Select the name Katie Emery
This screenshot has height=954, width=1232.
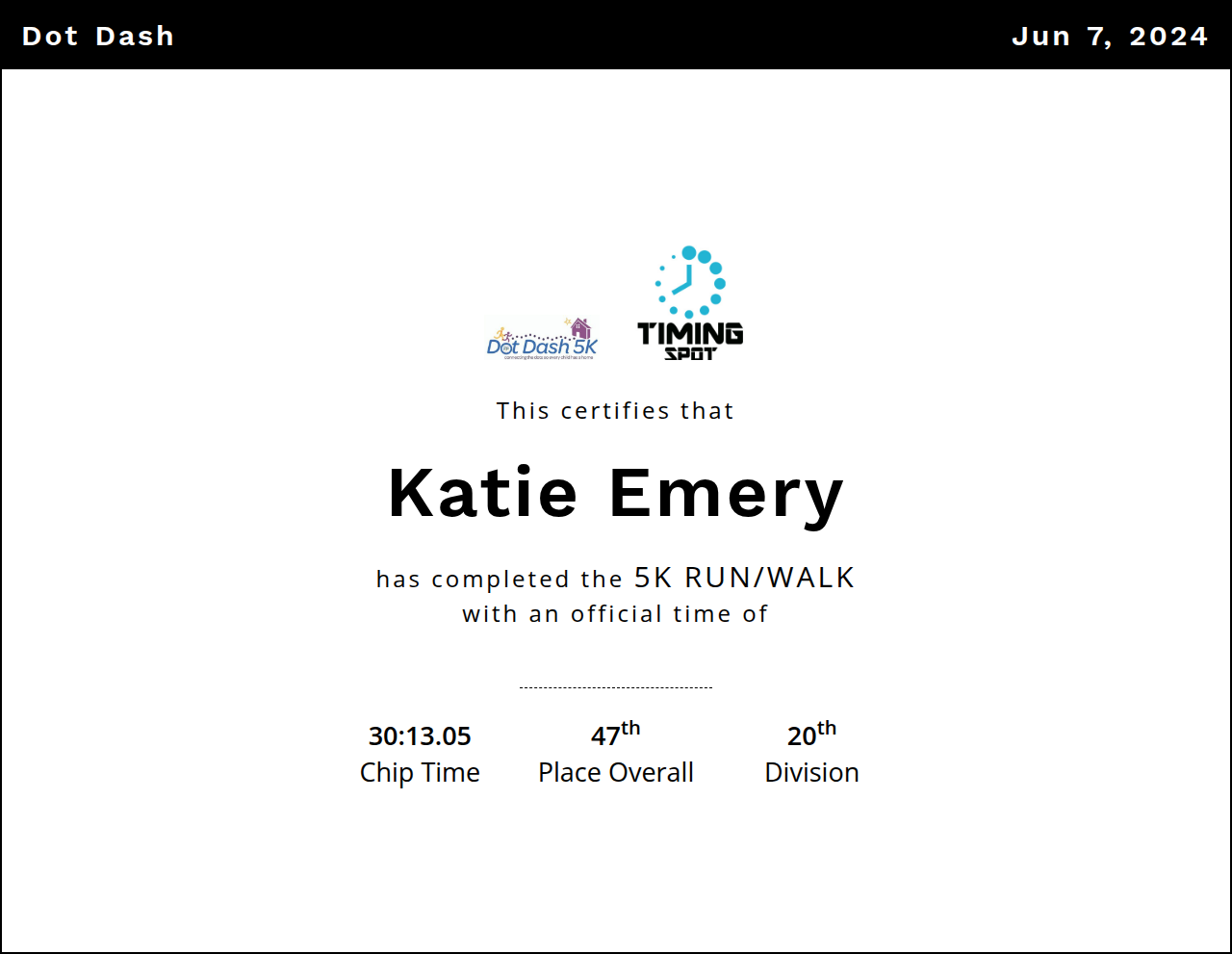[615, 493]
